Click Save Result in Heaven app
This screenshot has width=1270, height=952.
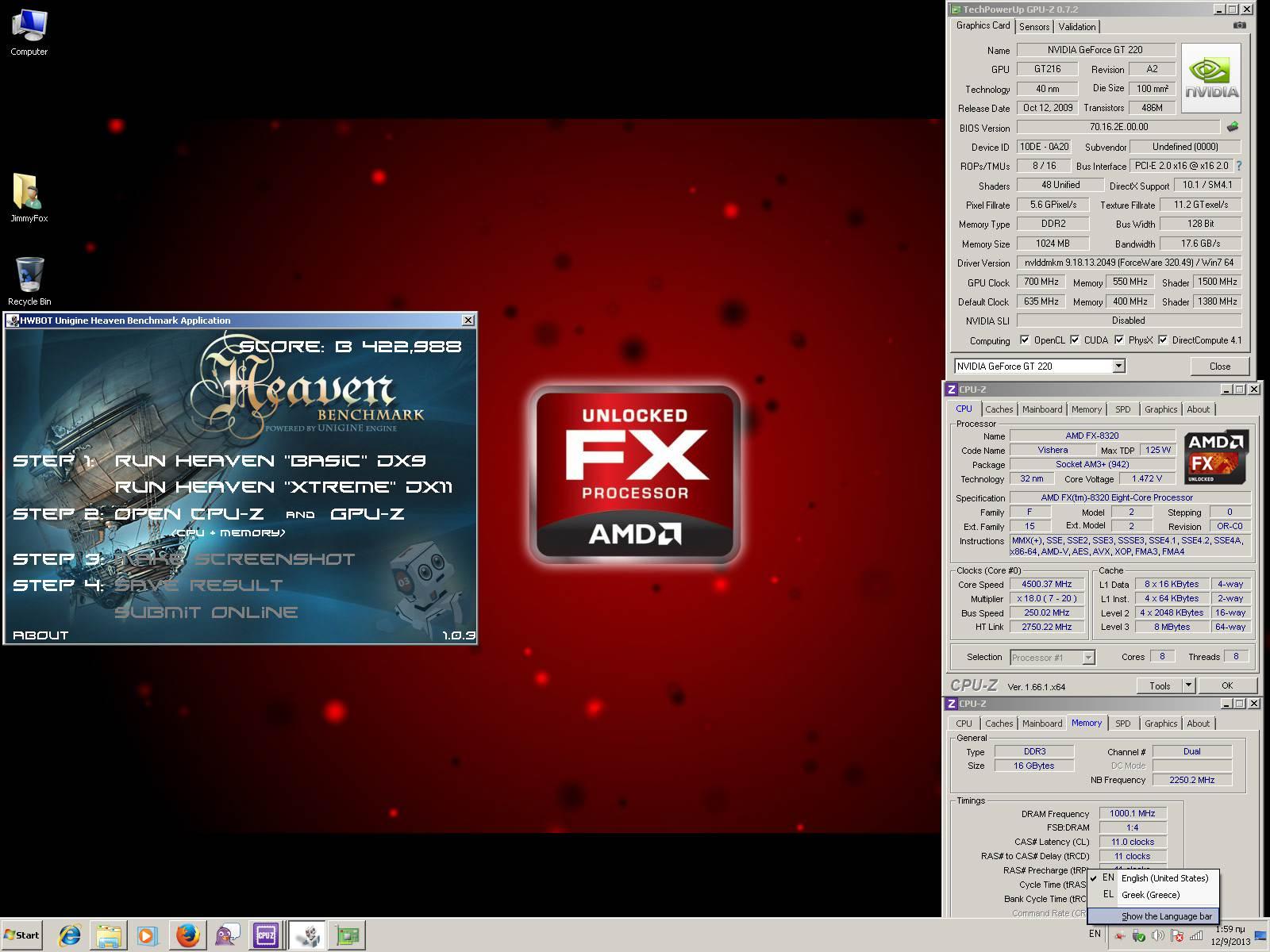[x=198, y=585]
